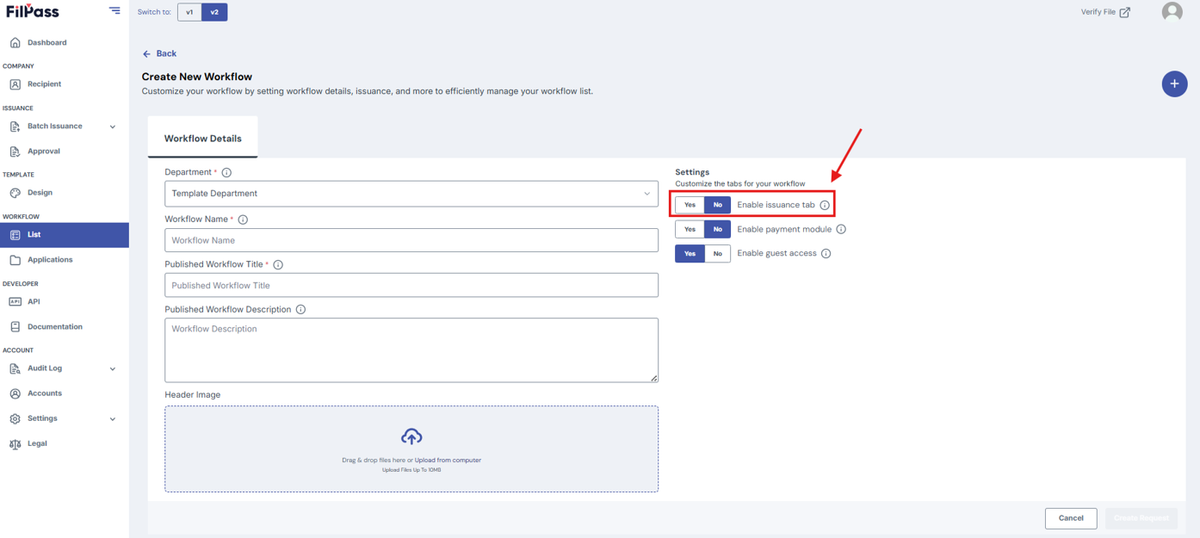1200x538 pixels.
Task: Click the Accounts user icon
Action: tap(15, 394)
